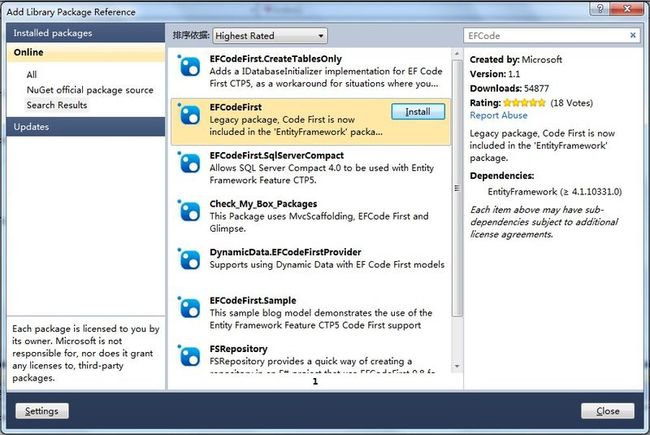Select NuGet official package source

(90, 90)
